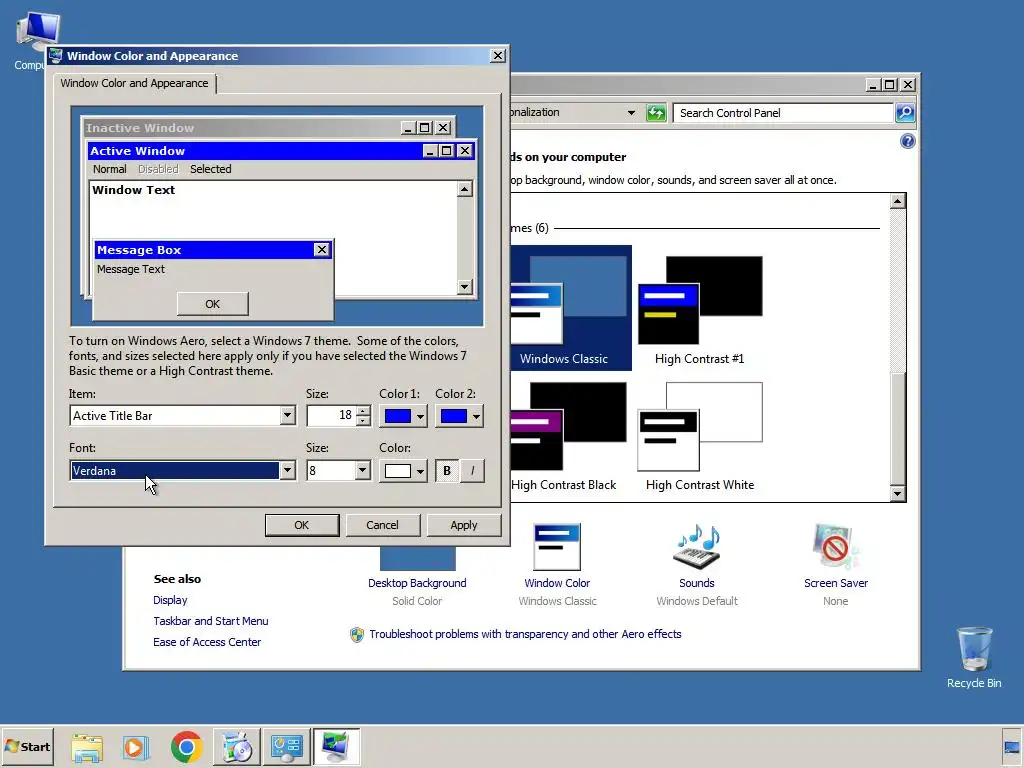Open Windows Explorer from the taskbar
This screenshot has width=1024, height=768.
coord(87,747)
